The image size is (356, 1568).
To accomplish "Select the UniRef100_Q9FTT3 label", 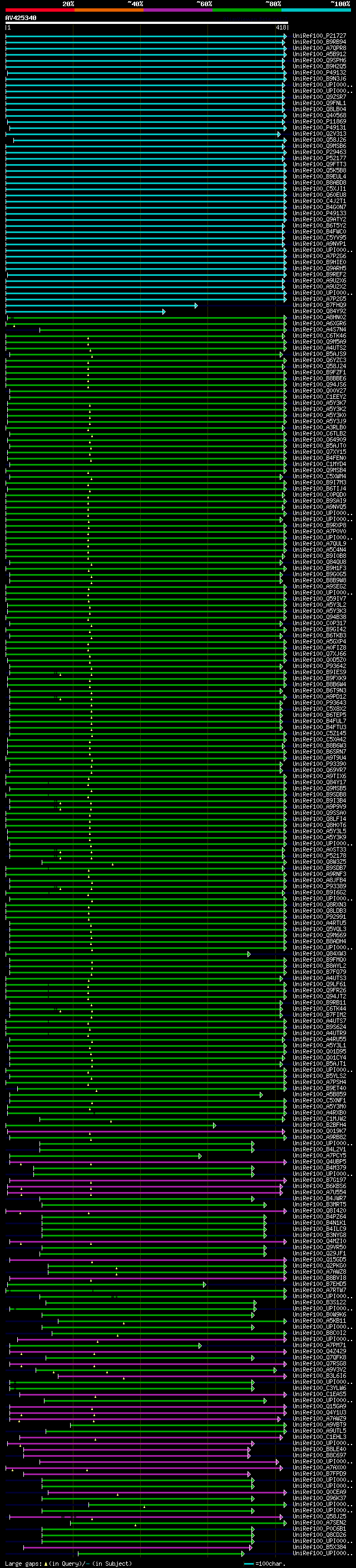I will [x=319, y=164].
